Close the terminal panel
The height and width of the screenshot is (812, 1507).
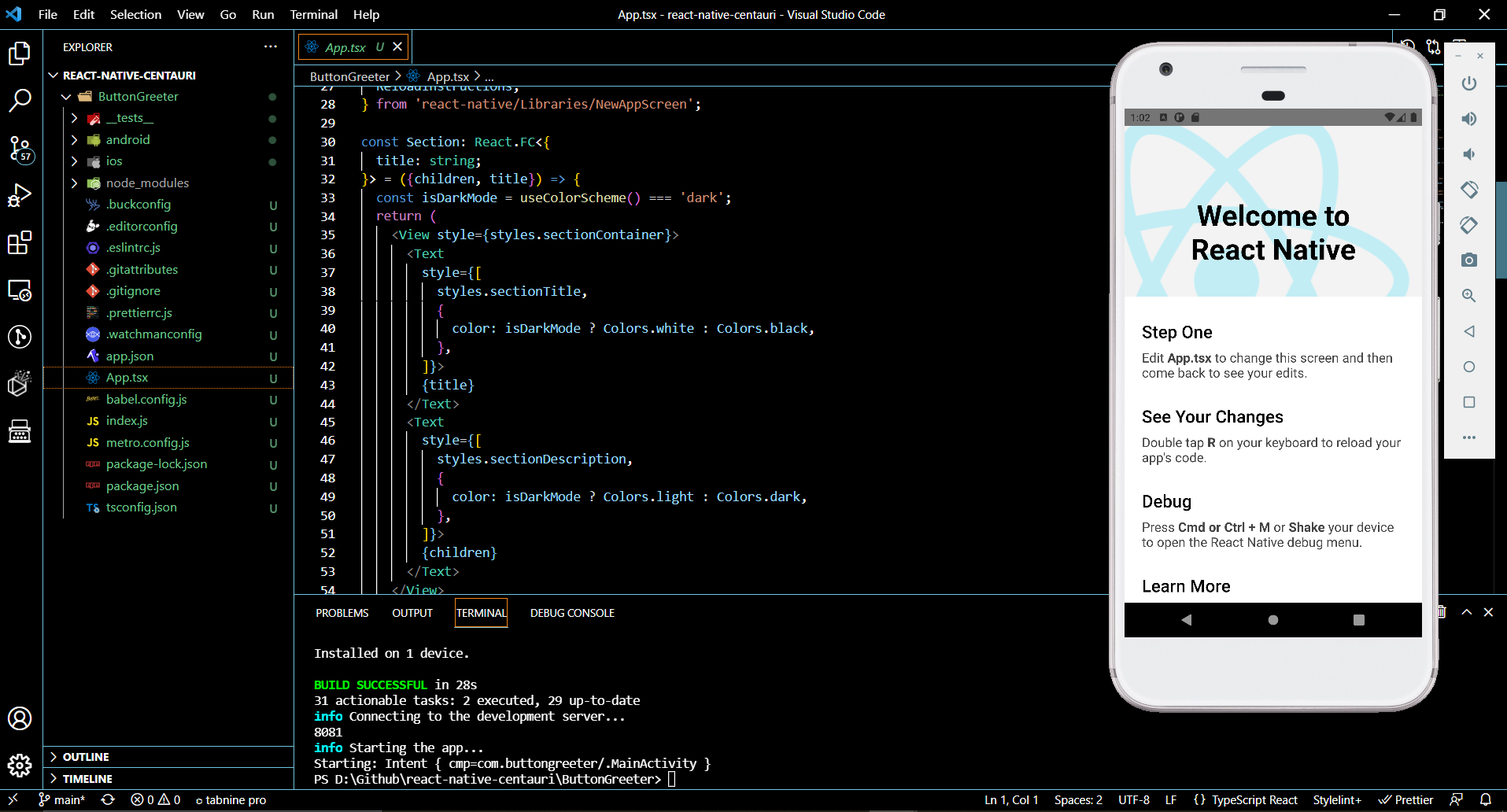tap(1488, 612)
